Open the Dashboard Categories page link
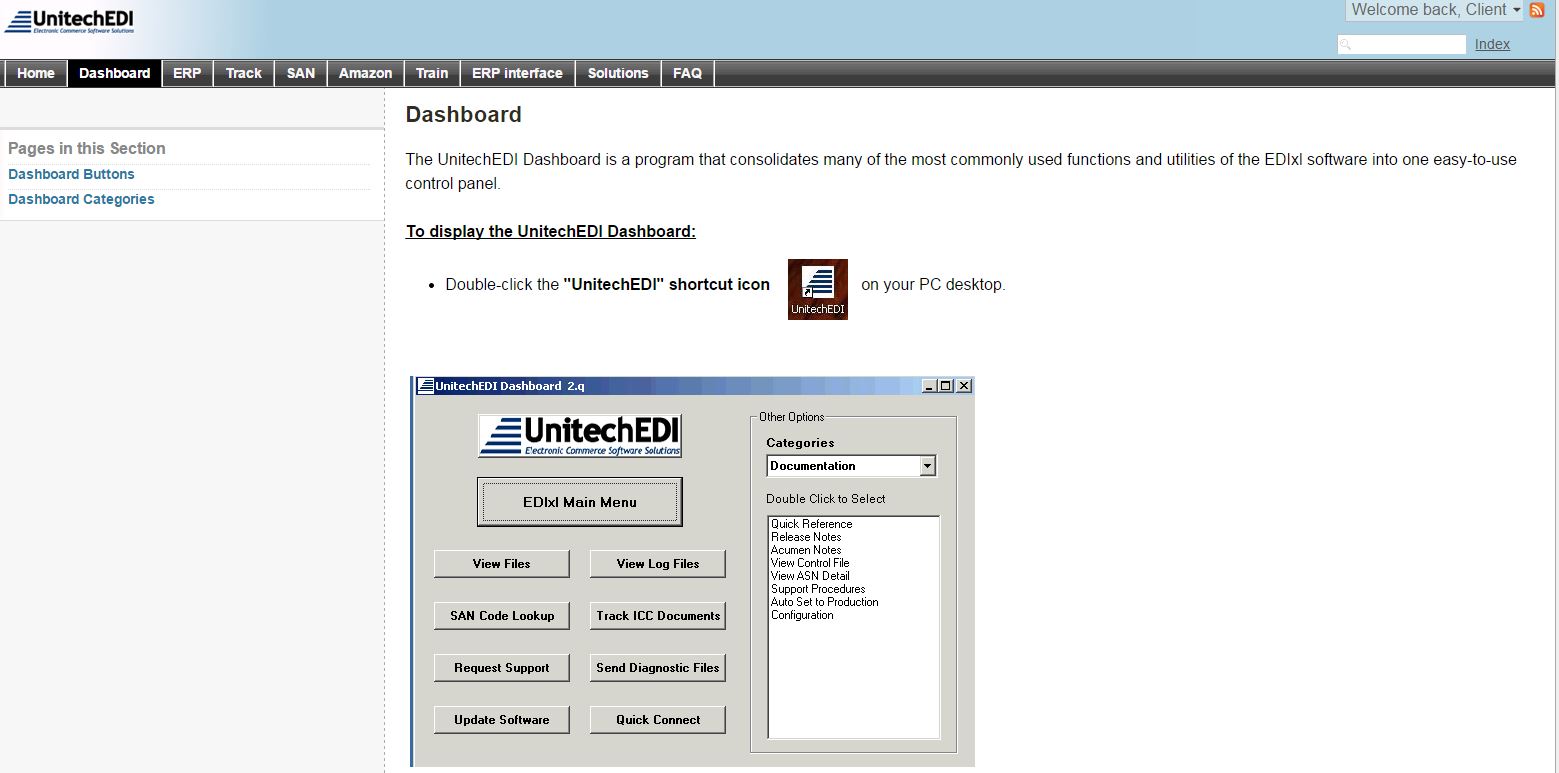 pos(81,199)
